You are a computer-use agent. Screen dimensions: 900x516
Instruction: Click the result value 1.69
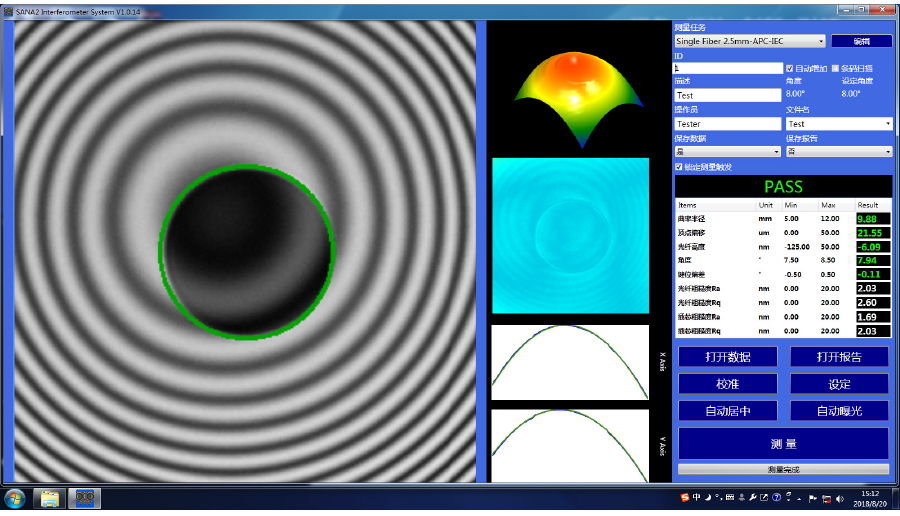click(873, 317)
